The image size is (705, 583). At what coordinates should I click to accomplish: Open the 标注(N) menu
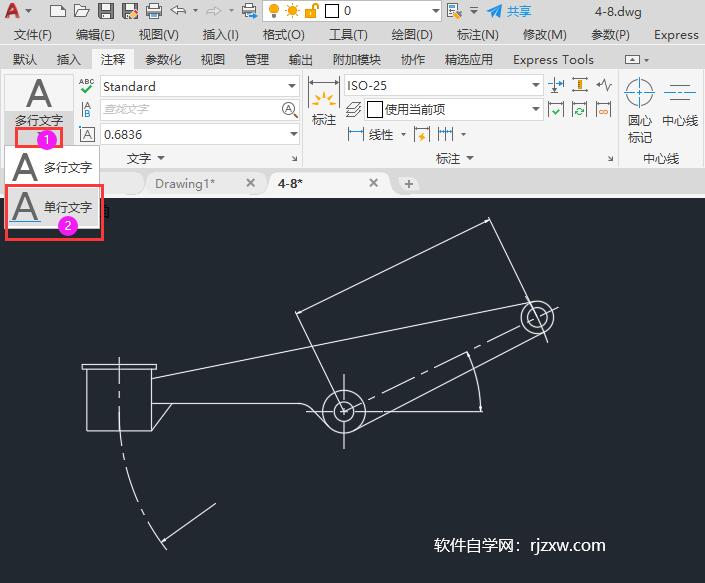[x=477, y=35]
